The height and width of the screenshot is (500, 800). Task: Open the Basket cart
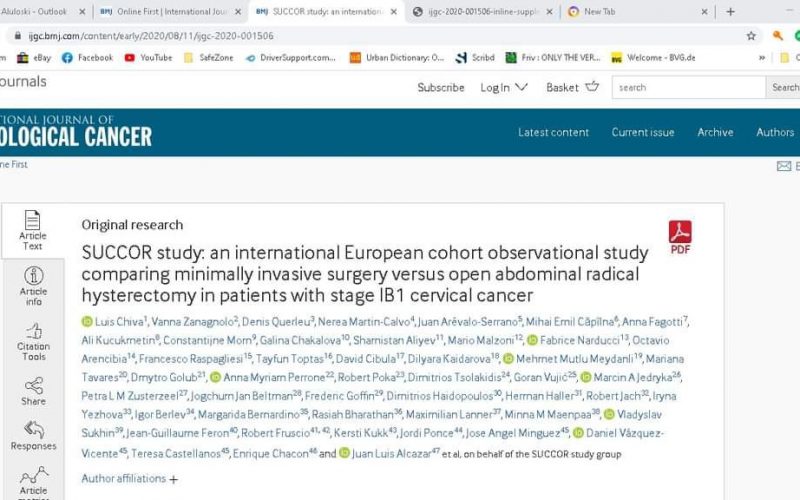(572, 87)
